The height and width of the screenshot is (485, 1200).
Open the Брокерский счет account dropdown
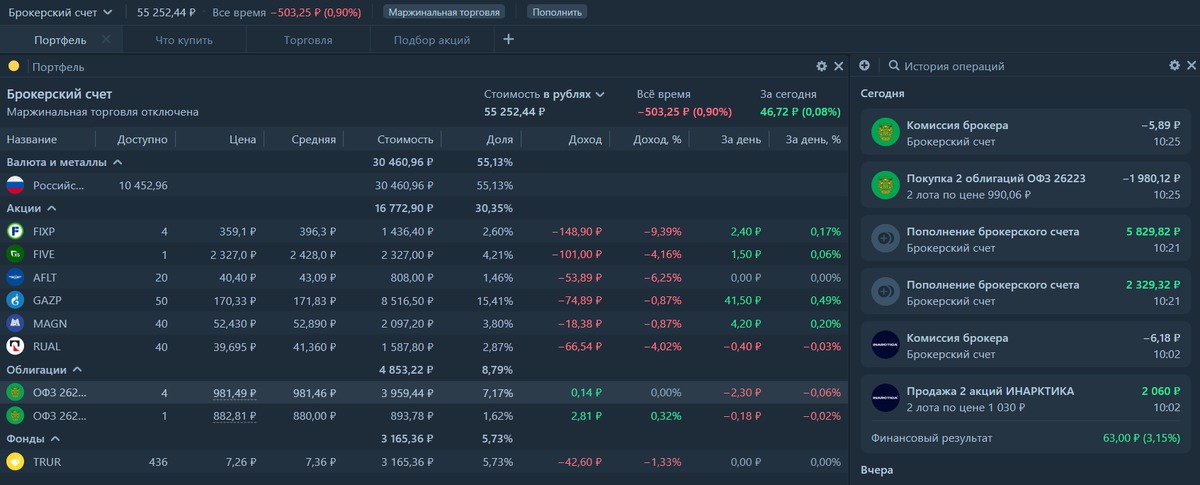tap(61, 12)
